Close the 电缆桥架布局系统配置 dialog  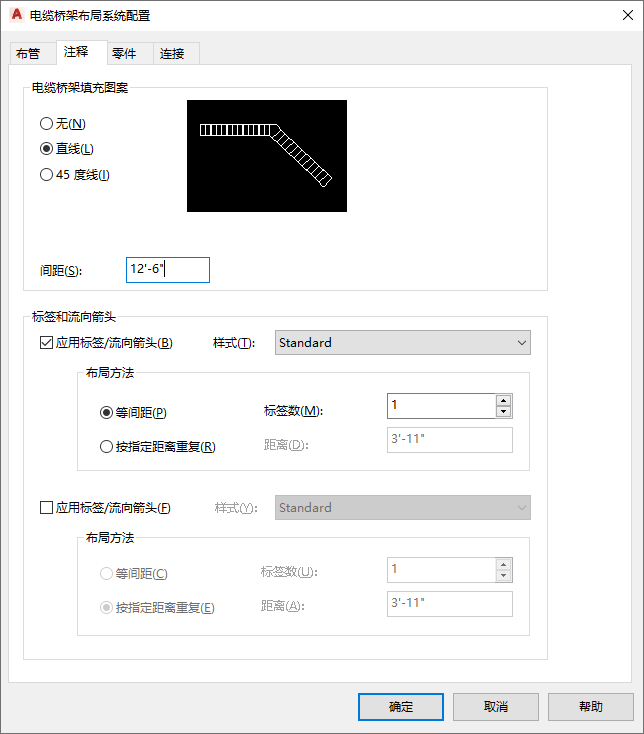[628, 15]
